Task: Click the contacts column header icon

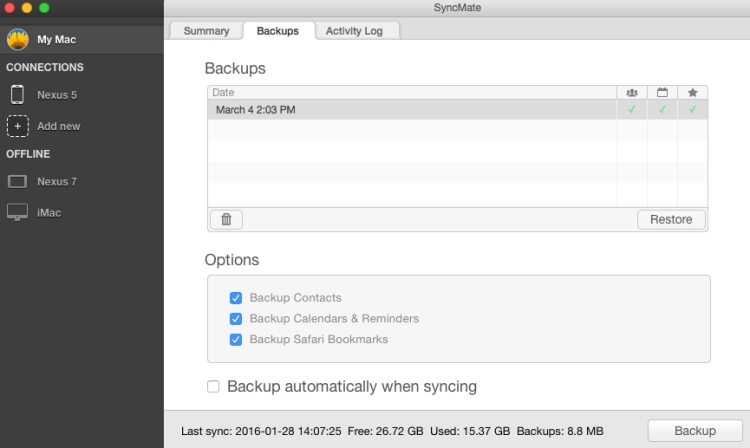Action: [x=632, y=93]
